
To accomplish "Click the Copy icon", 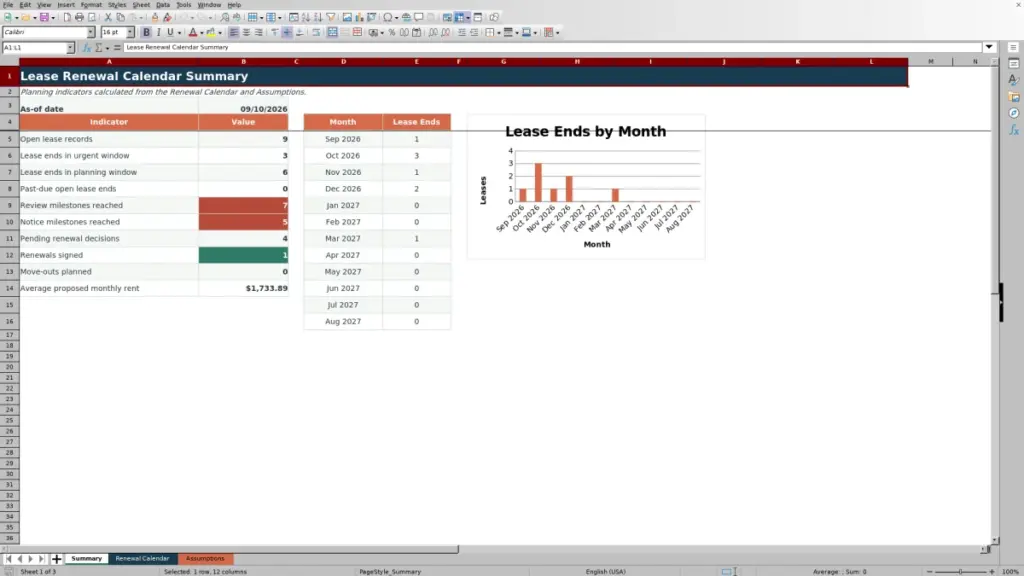I will coord(120,17).
